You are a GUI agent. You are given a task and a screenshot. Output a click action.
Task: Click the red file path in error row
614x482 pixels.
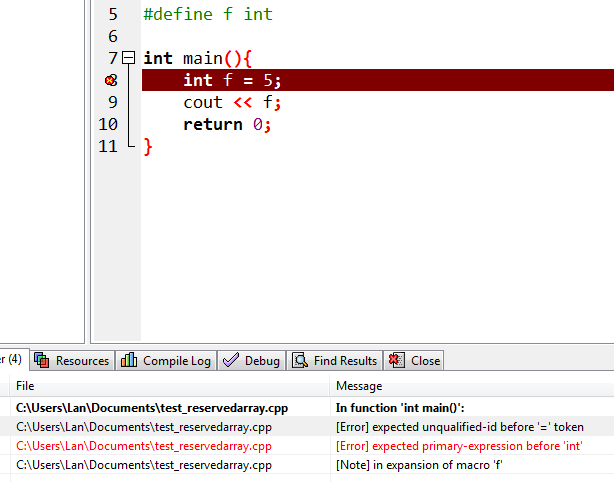144,446
